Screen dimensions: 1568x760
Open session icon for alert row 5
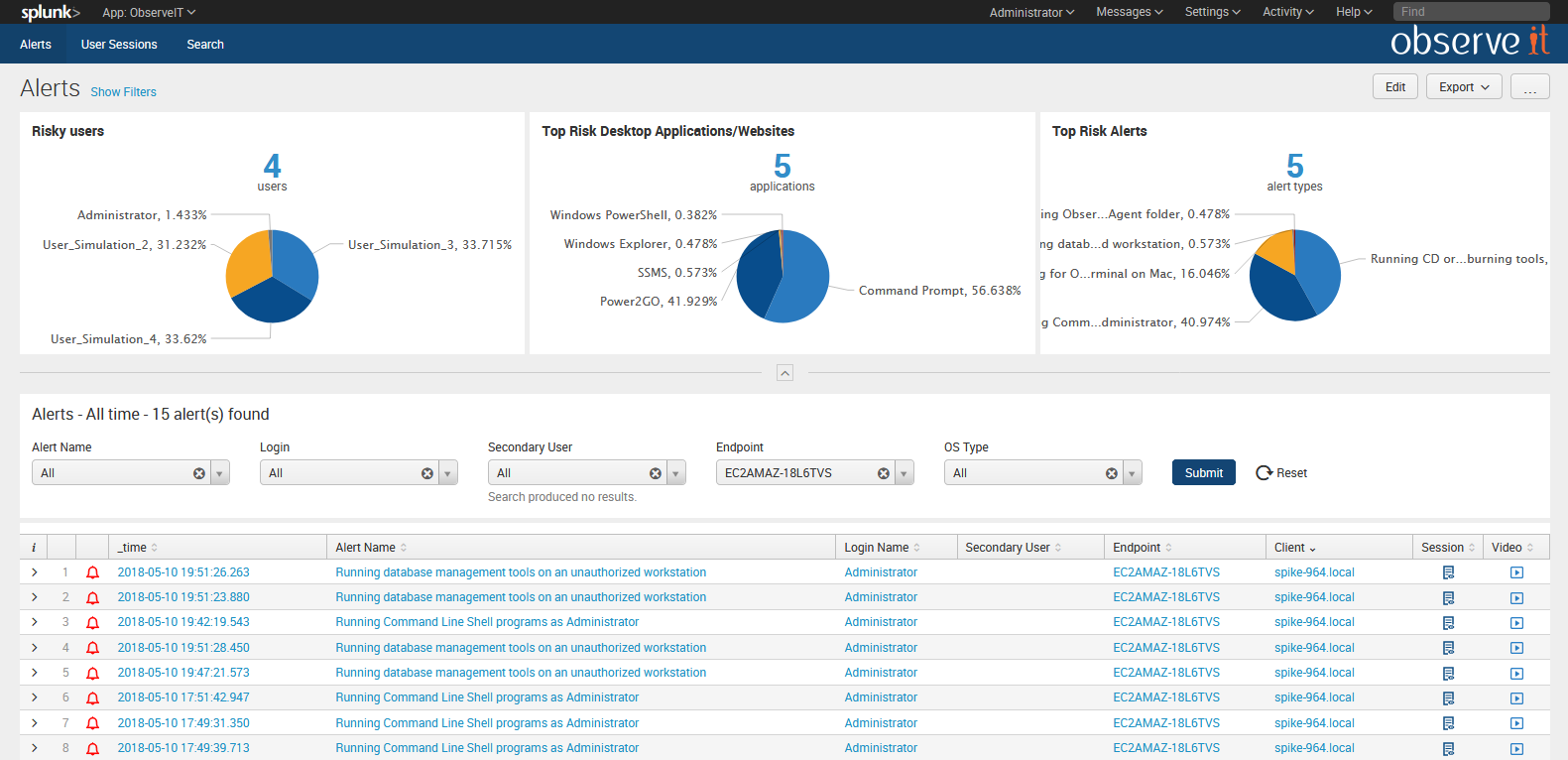click(1448, 673)
